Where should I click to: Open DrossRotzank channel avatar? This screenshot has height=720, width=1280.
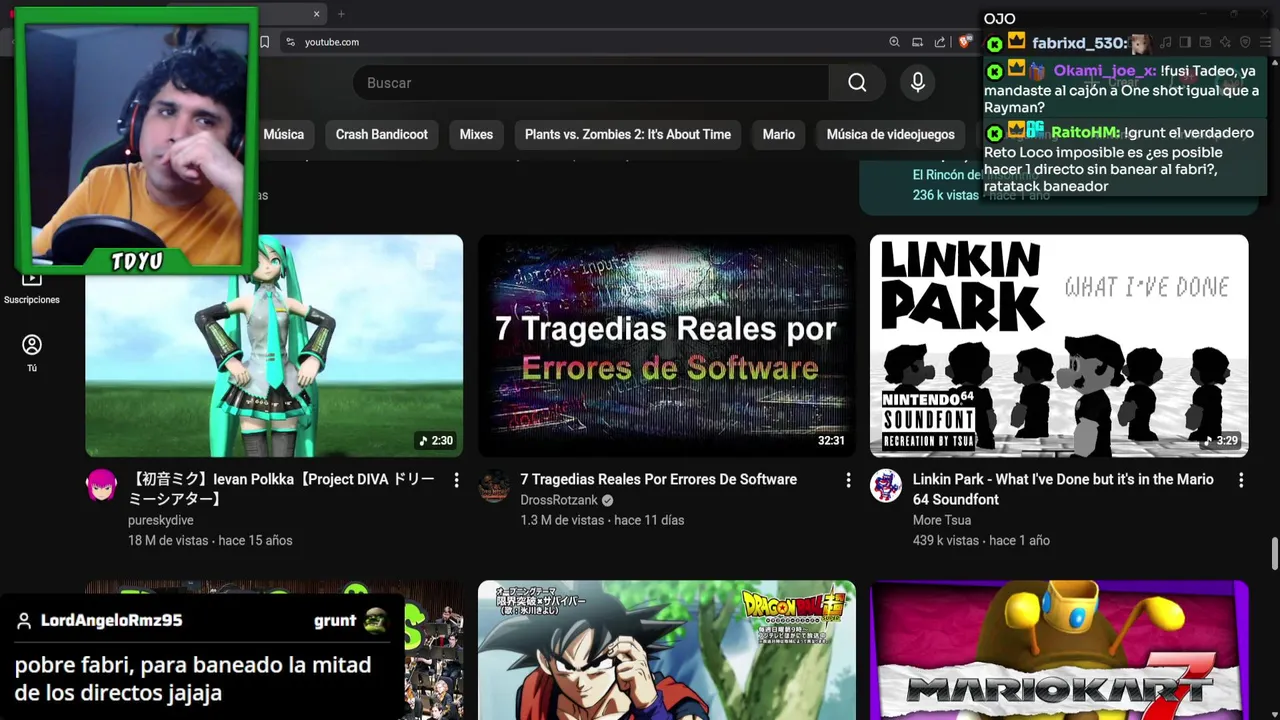tap(494, 486)
